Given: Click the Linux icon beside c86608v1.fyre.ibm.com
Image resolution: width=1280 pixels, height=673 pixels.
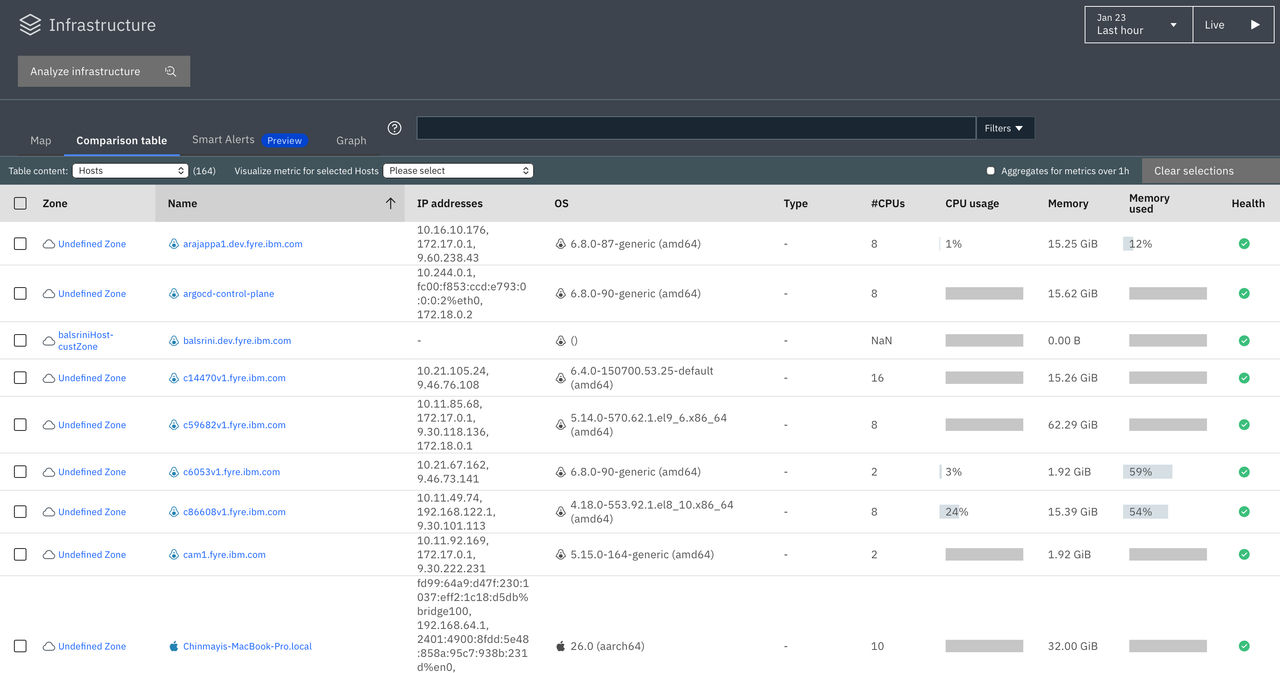Looking at the screenshot, I should [174, 512].
